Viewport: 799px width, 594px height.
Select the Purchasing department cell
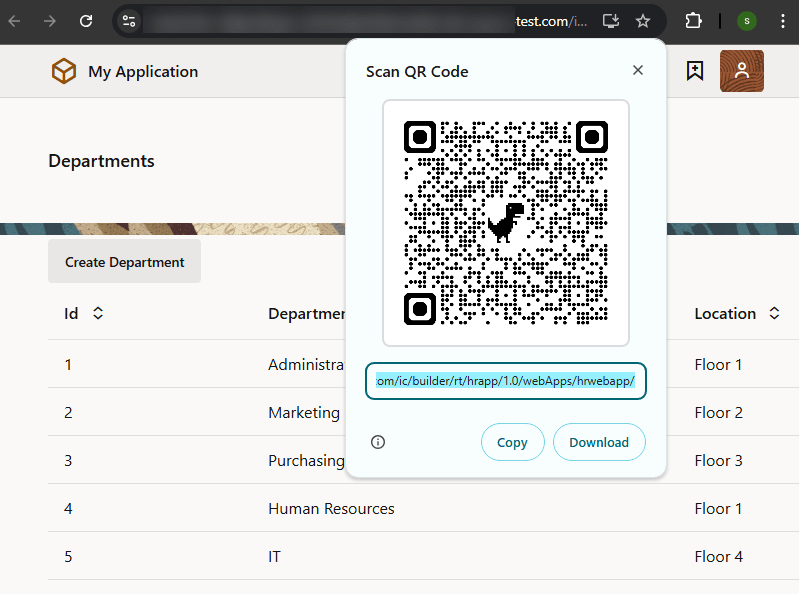tap(306, 461)
